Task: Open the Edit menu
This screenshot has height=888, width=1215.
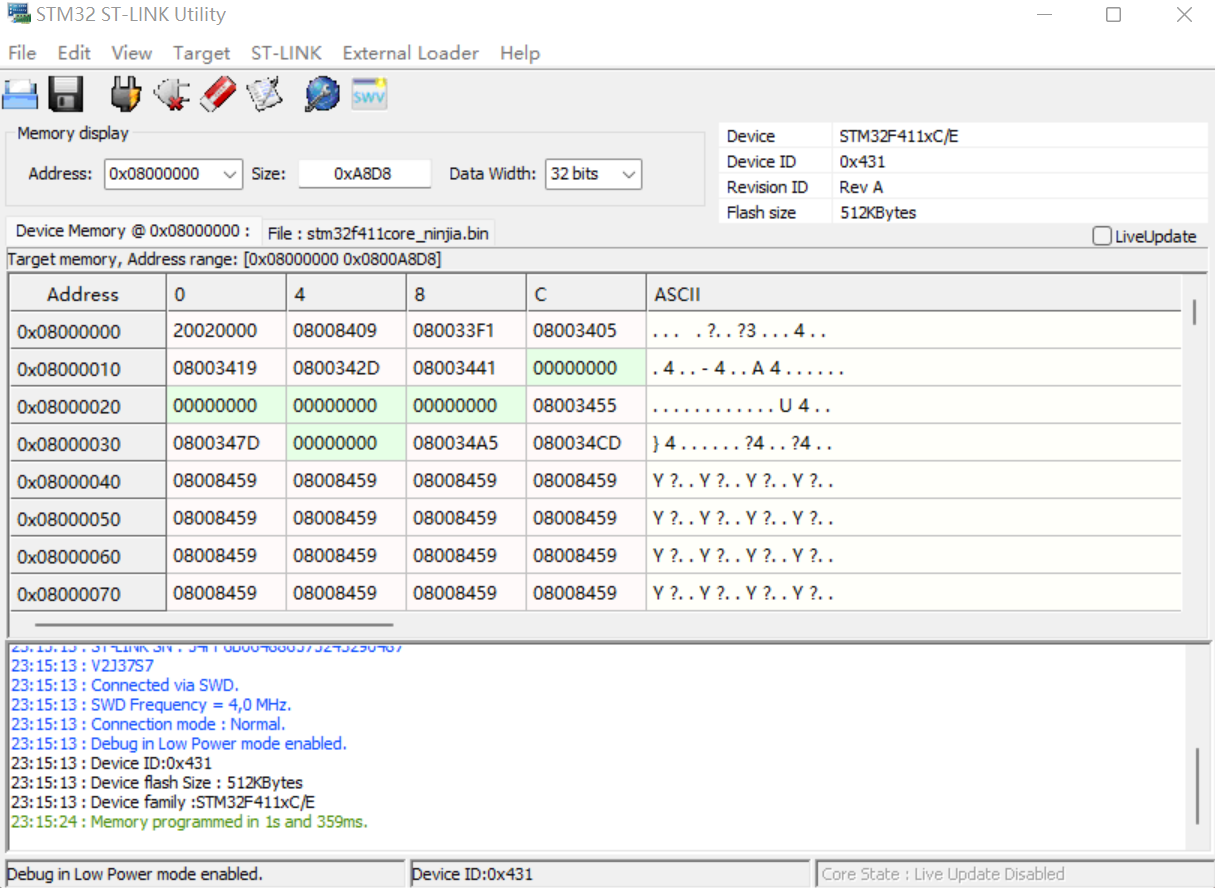Action: click(x=74, y=53)
